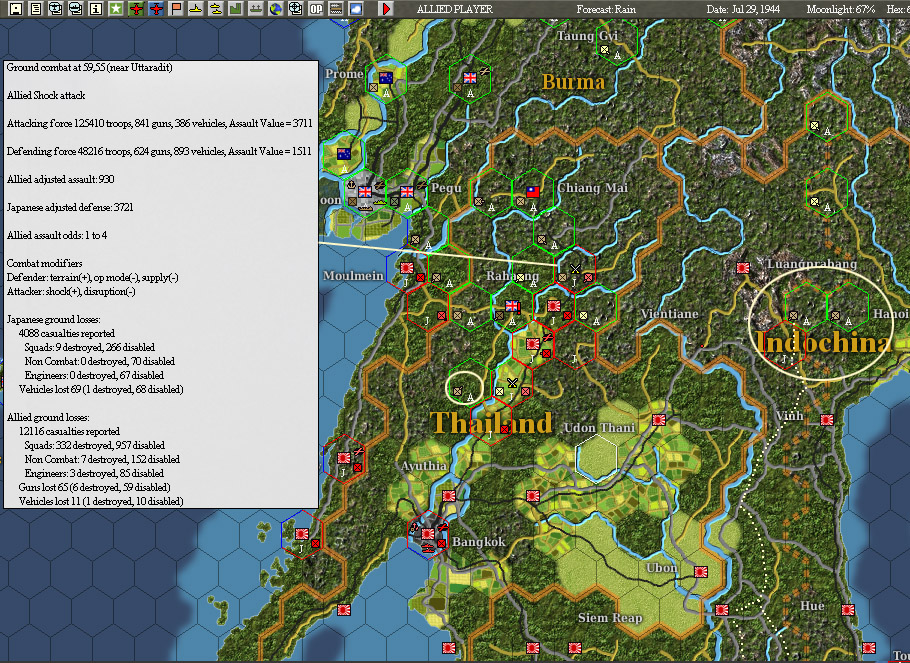The image size is (910, 663).
Task: Select the circled Allied unit above Thailand label
Action: (x=457, y=391)
